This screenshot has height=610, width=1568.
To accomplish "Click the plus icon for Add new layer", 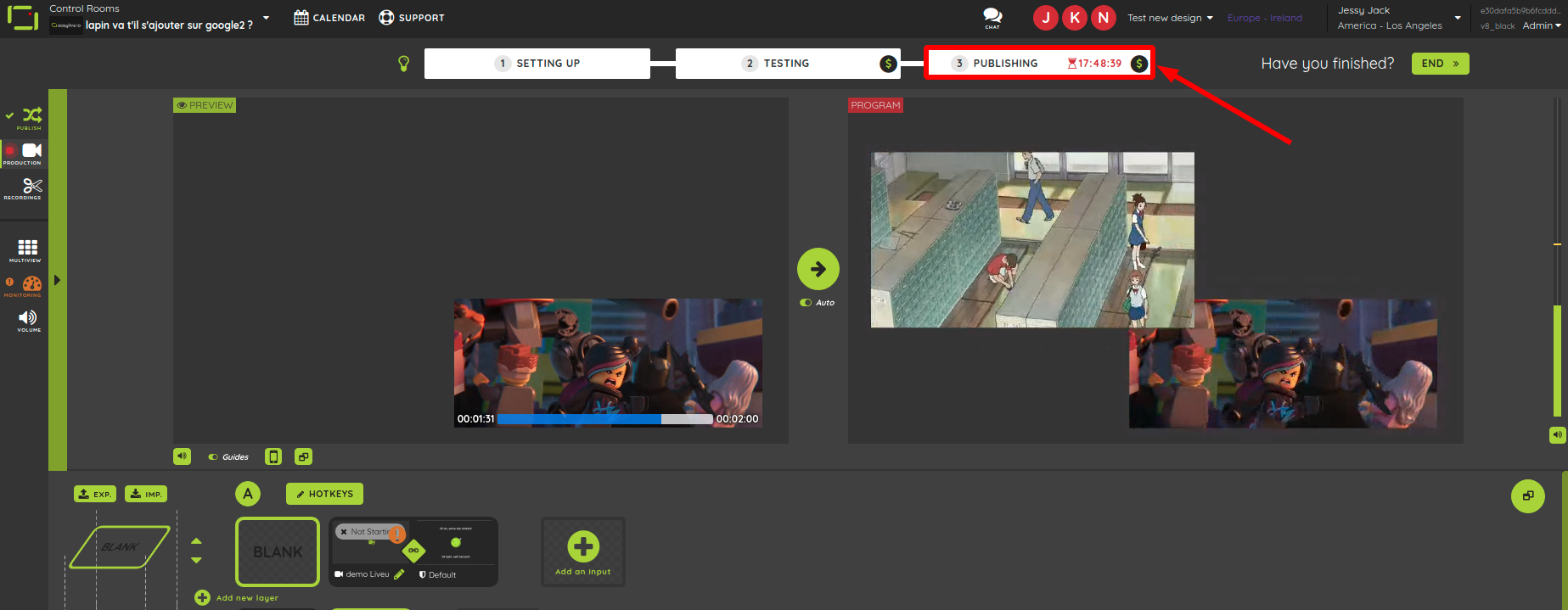I will 202,598.
